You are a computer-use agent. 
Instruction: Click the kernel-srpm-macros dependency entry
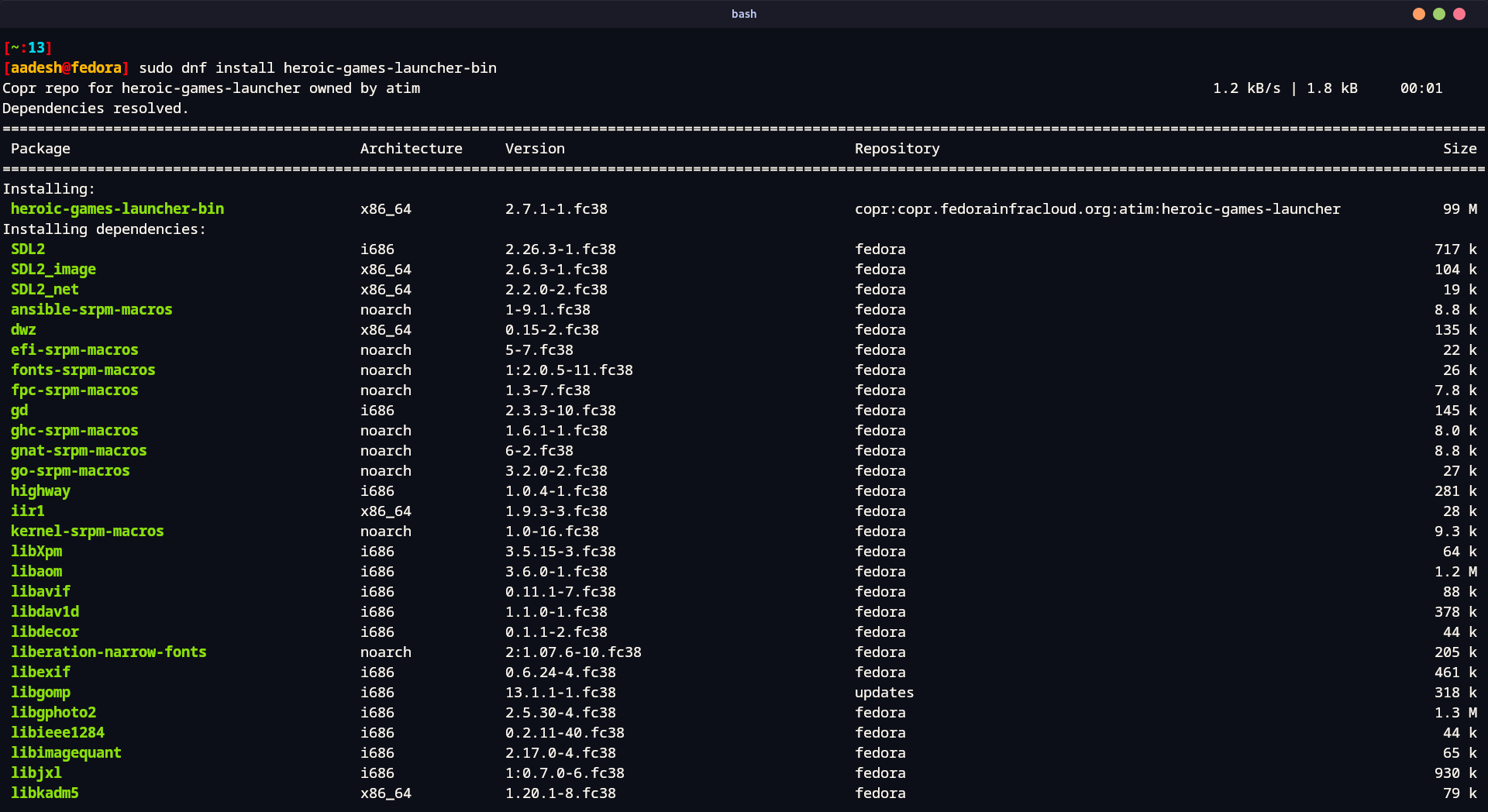tap(87, 531)
